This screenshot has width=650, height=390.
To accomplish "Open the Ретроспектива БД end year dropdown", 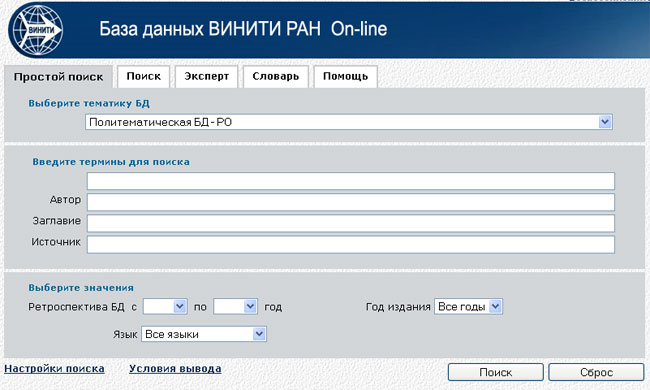I will click(235, 307).
